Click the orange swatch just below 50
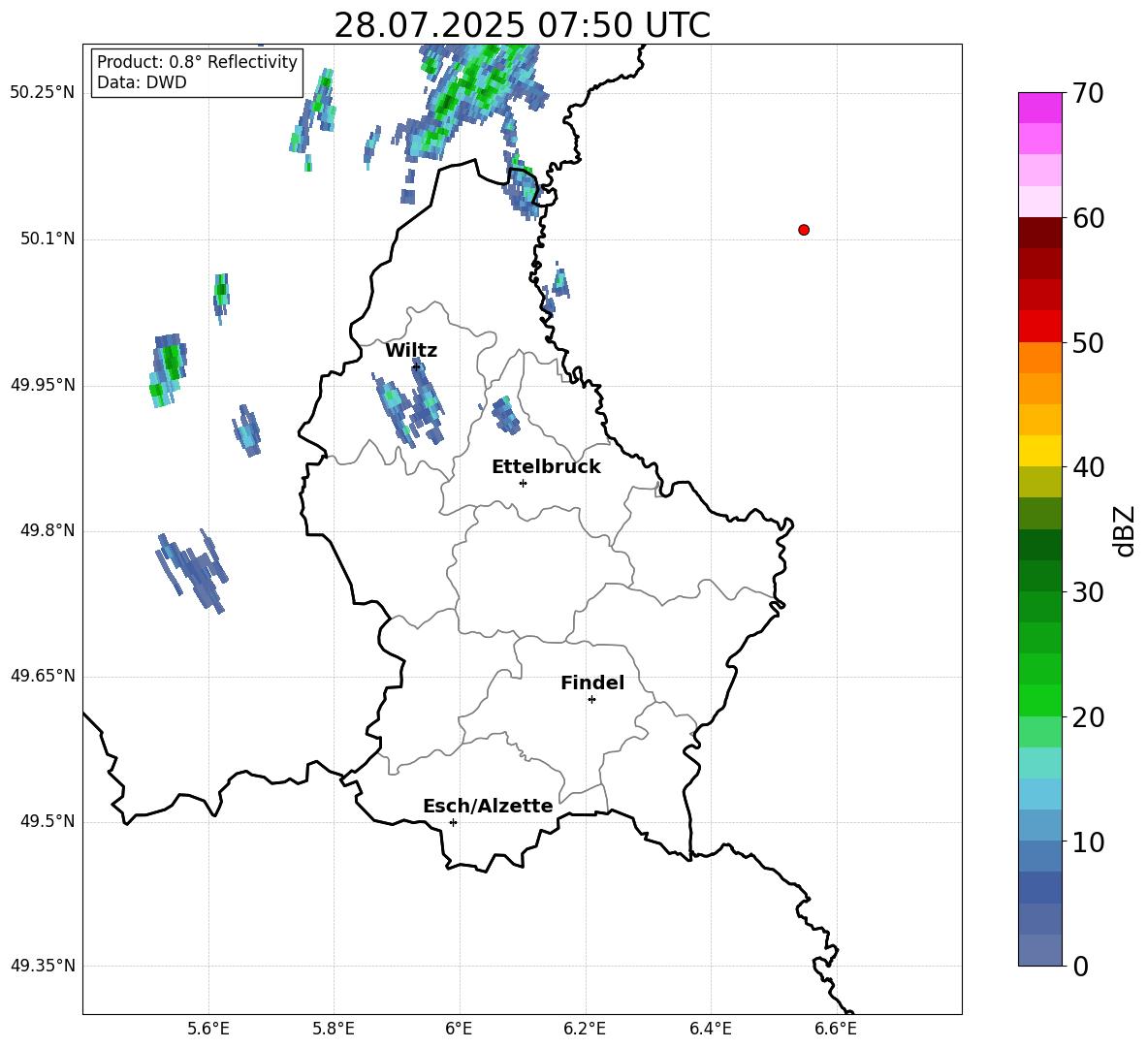 pos(1040,358)
